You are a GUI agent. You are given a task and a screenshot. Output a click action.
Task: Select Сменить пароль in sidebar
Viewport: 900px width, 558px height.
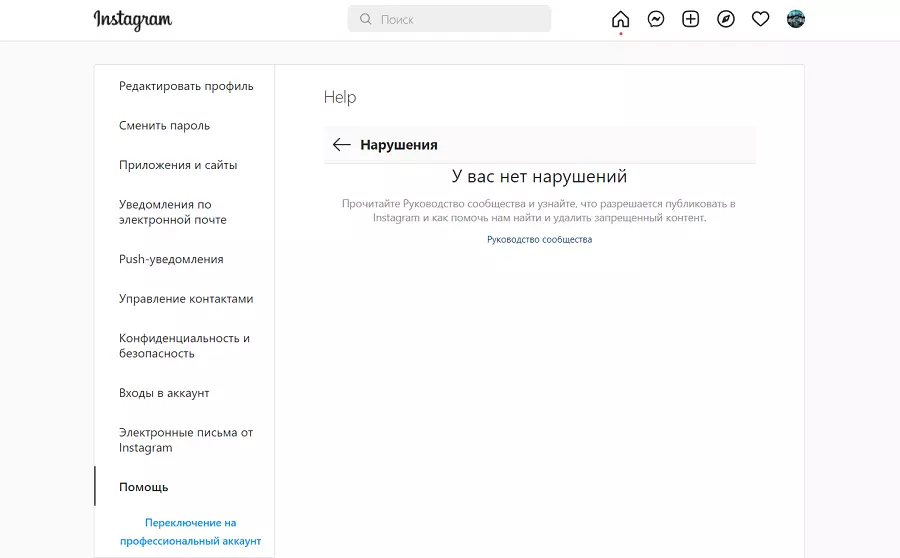click(164, 126)
